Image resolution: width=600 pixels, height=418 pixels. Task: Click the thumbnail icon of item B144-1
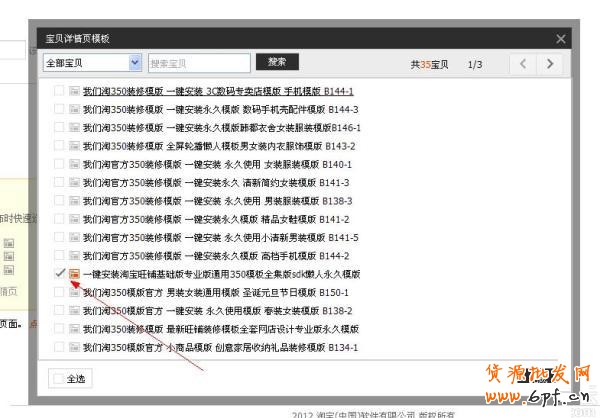coord(73,91)
